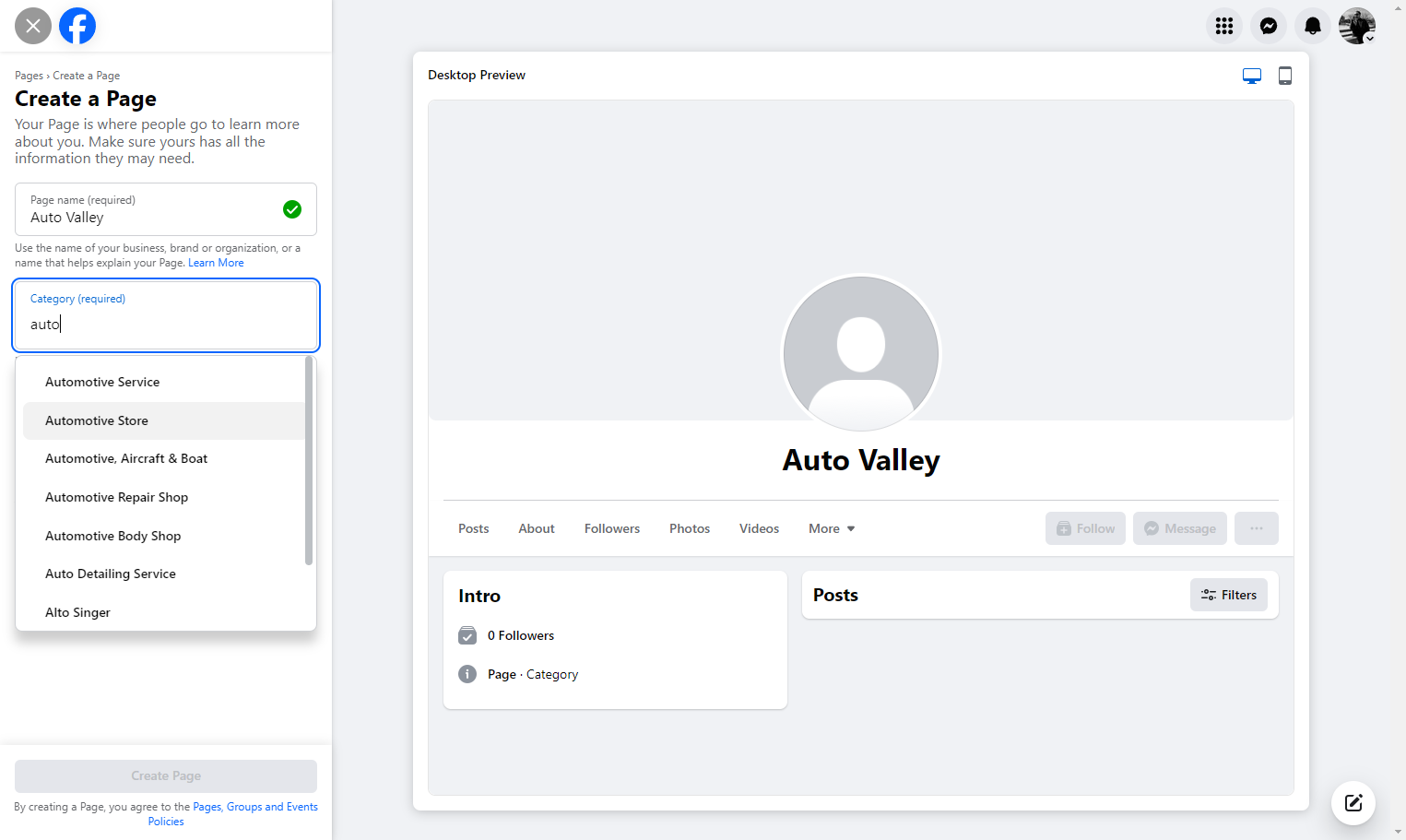Click the default profile avatar picture

click(861, 354)
